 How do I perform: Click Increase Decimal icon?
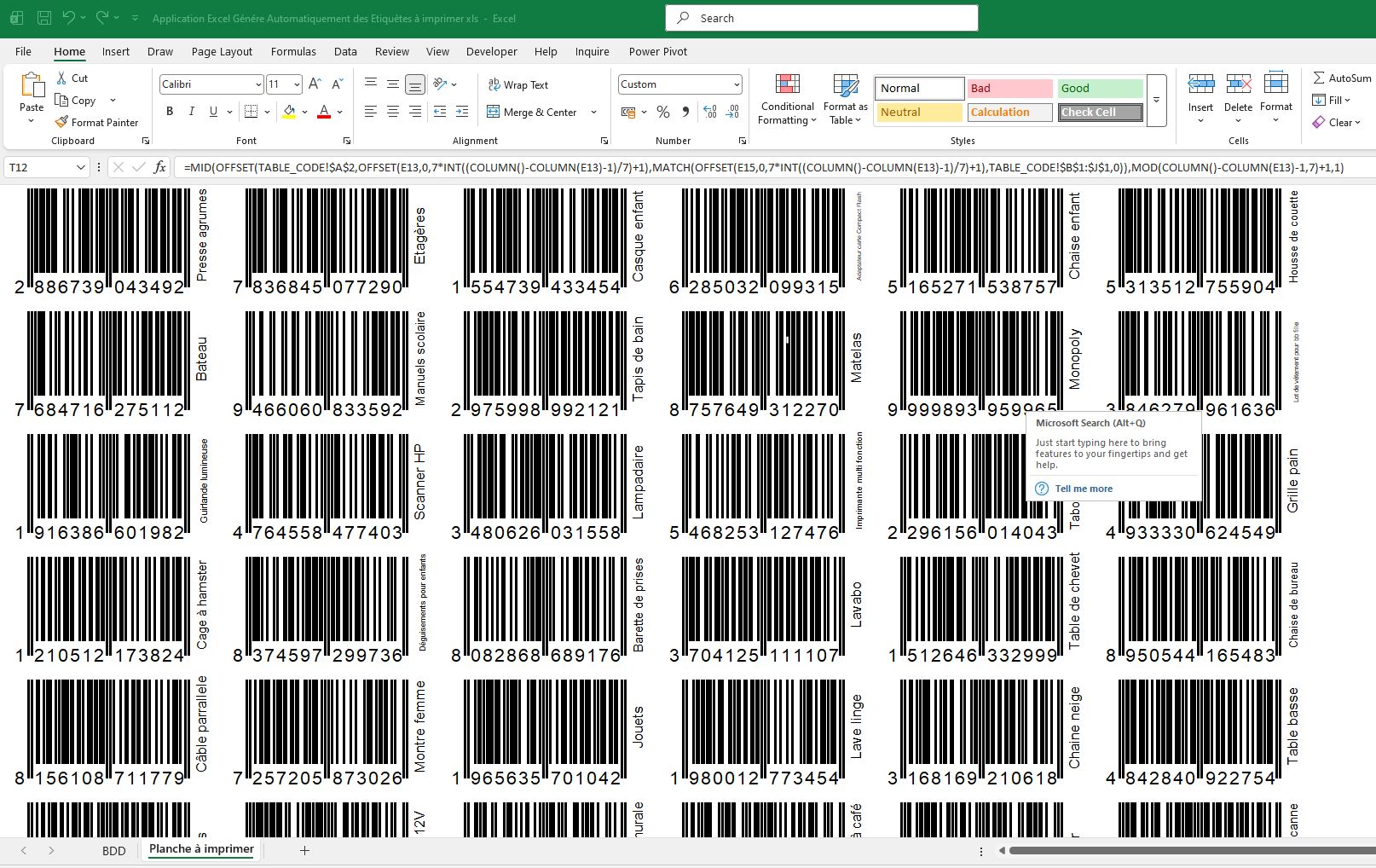[x=710, y=112]
